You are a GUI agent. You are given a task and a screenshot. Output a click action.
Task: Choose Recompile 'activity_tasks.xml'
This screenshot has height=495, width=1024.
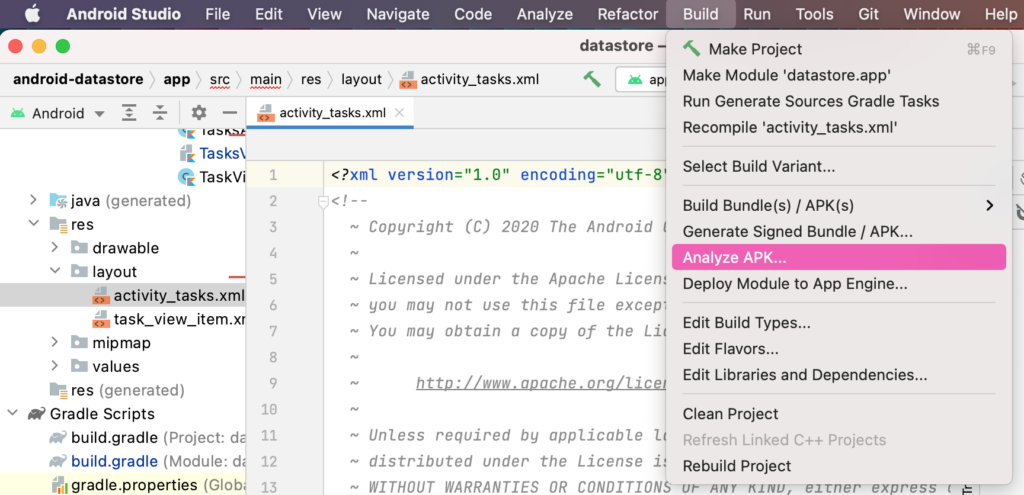click(x=839, y=127)
